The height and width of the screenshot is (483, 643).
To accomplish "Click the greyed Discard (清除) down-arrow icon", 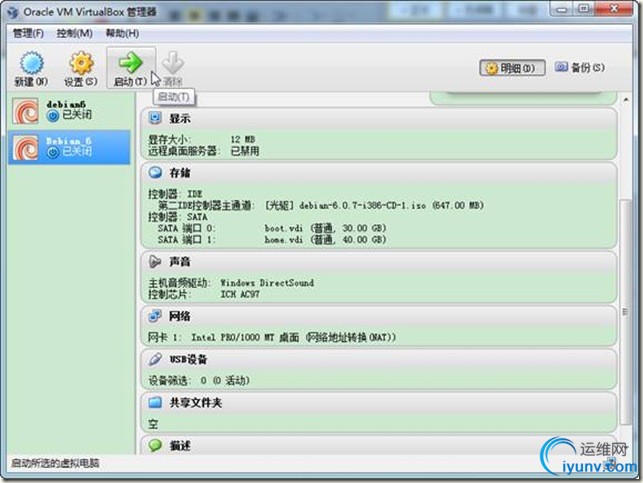I will coord(173,63).
